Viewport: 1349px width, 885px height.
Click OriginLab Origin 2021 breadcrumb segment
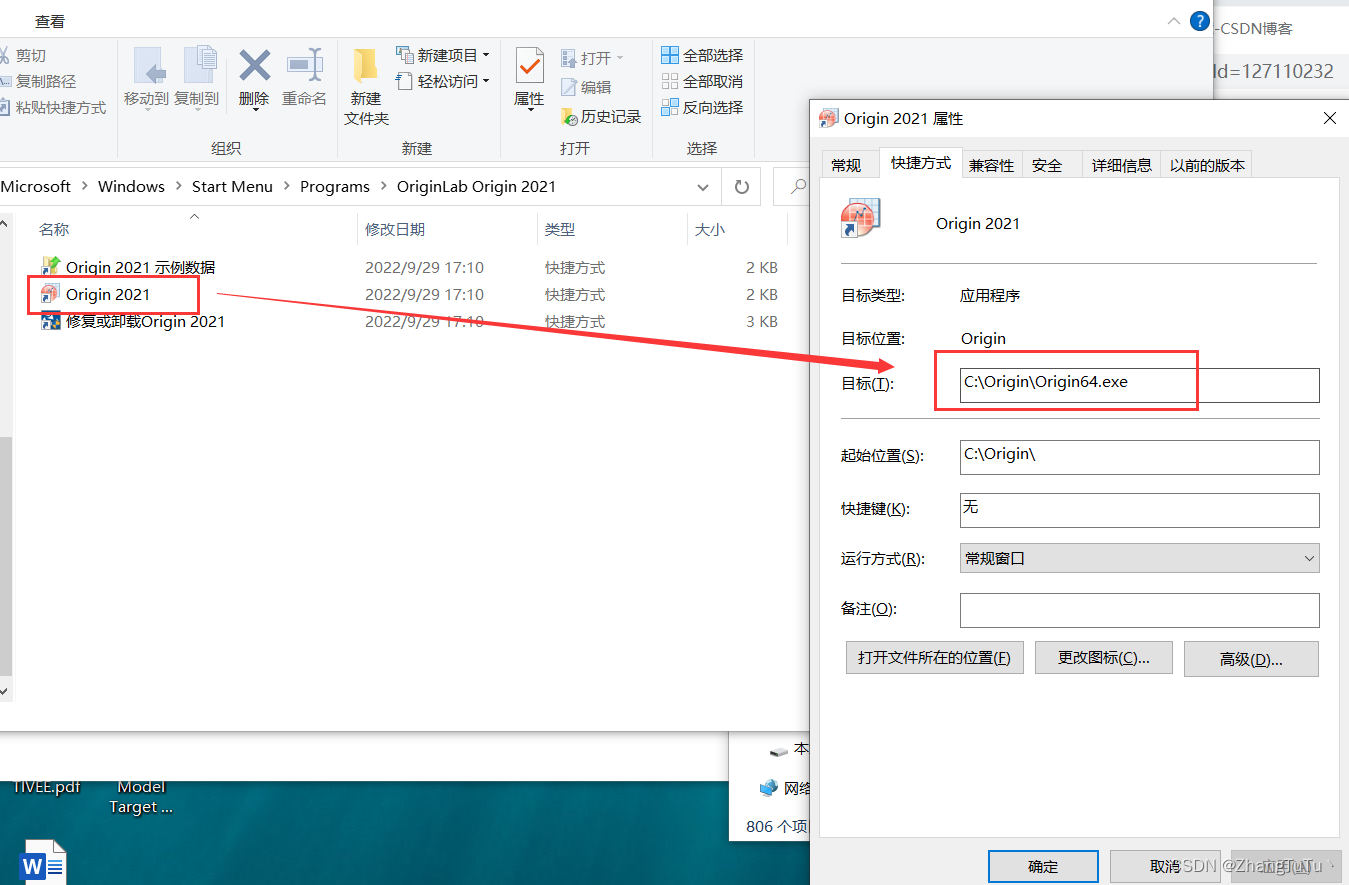(476, 186)
